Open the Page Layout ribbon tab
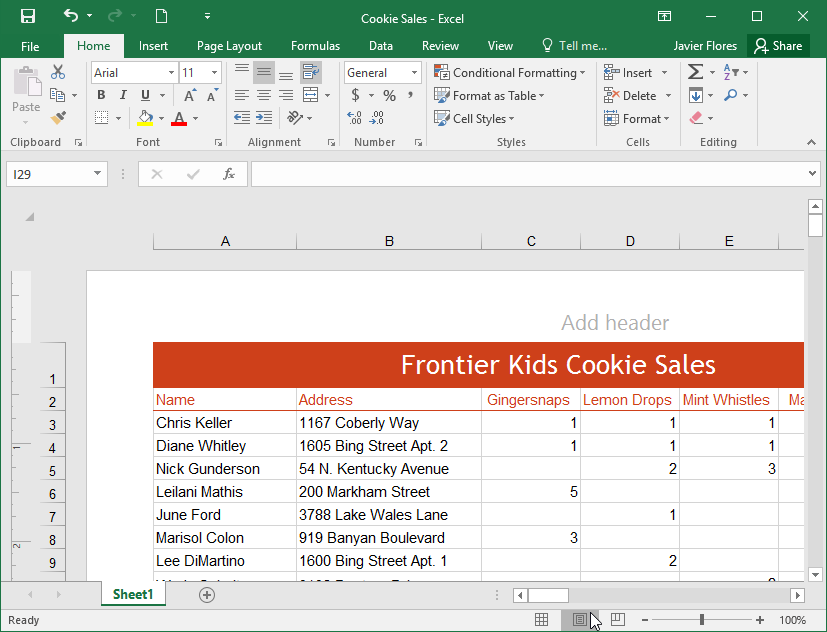 [229, 46]
